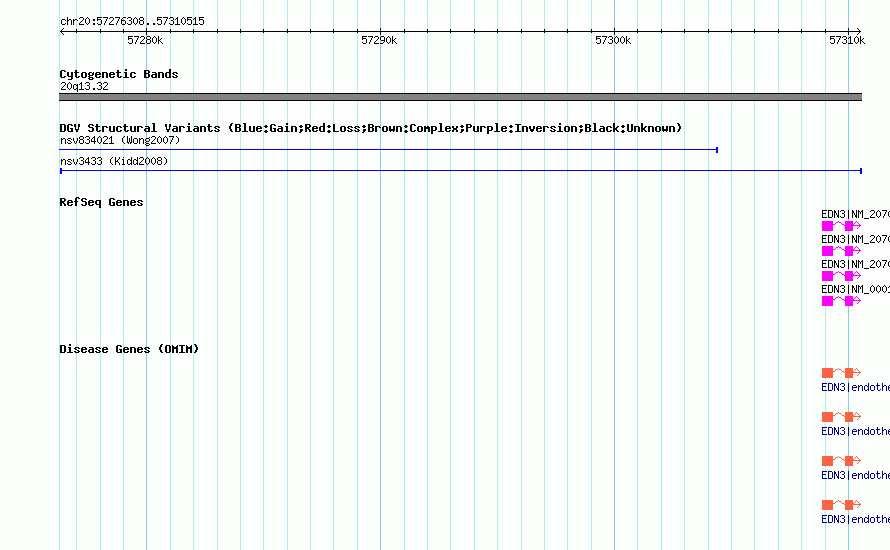Viewport: 890px width, 550px height.
Task: Open the bottommost EDN3|endothe OMIM link
Action: 855,519
